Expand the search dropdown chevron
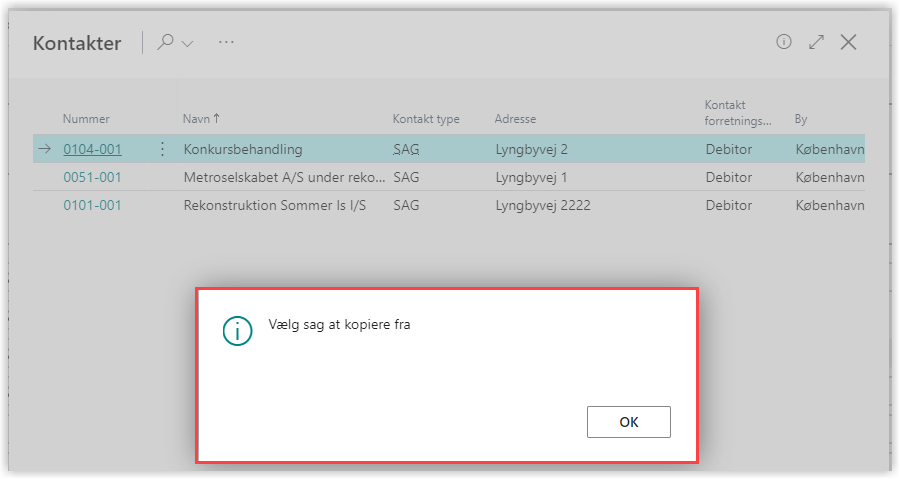This screenshot has width=900, height=479. pyautogui.click(x=187, y=44)
